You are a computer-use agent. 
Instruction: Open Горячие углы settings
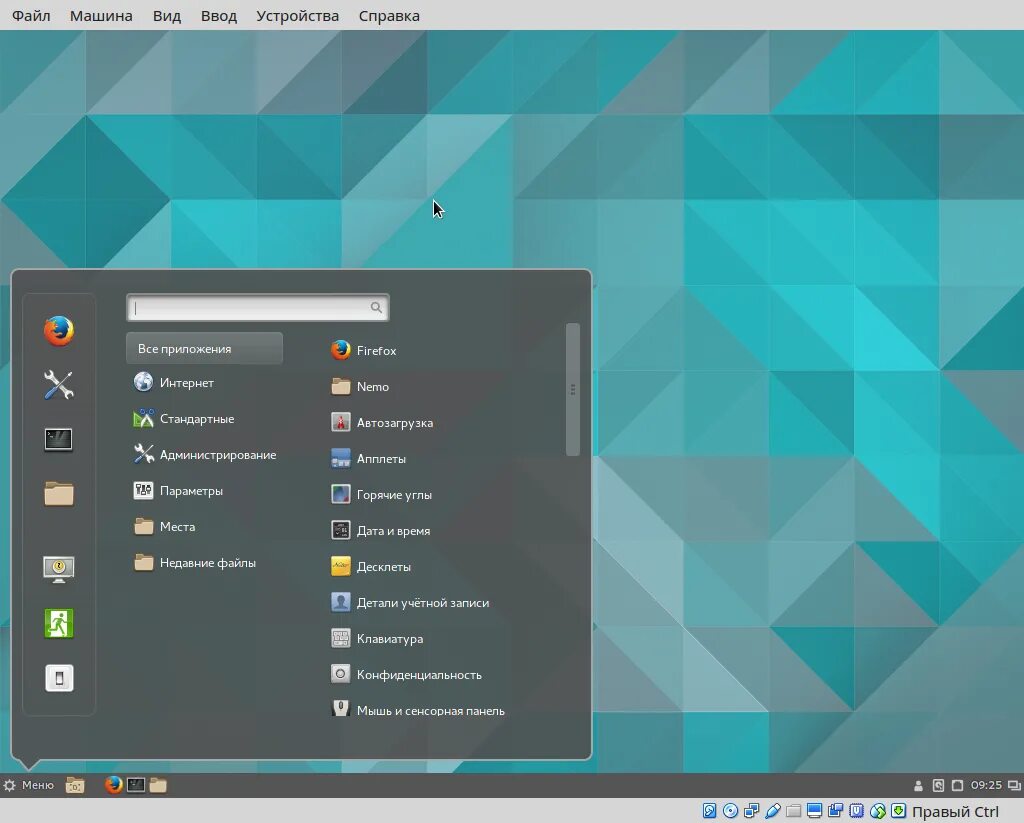click(x=381, y=494)
